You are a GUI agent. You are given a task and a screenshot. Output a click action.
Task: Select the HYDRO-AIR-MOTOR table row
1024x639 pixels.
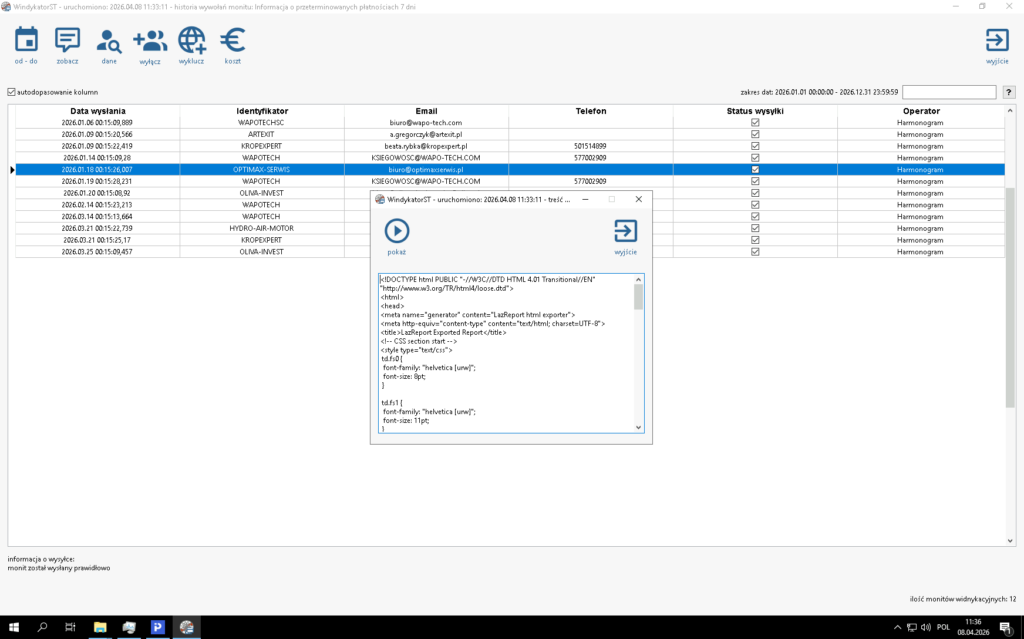tap(262, 228)
